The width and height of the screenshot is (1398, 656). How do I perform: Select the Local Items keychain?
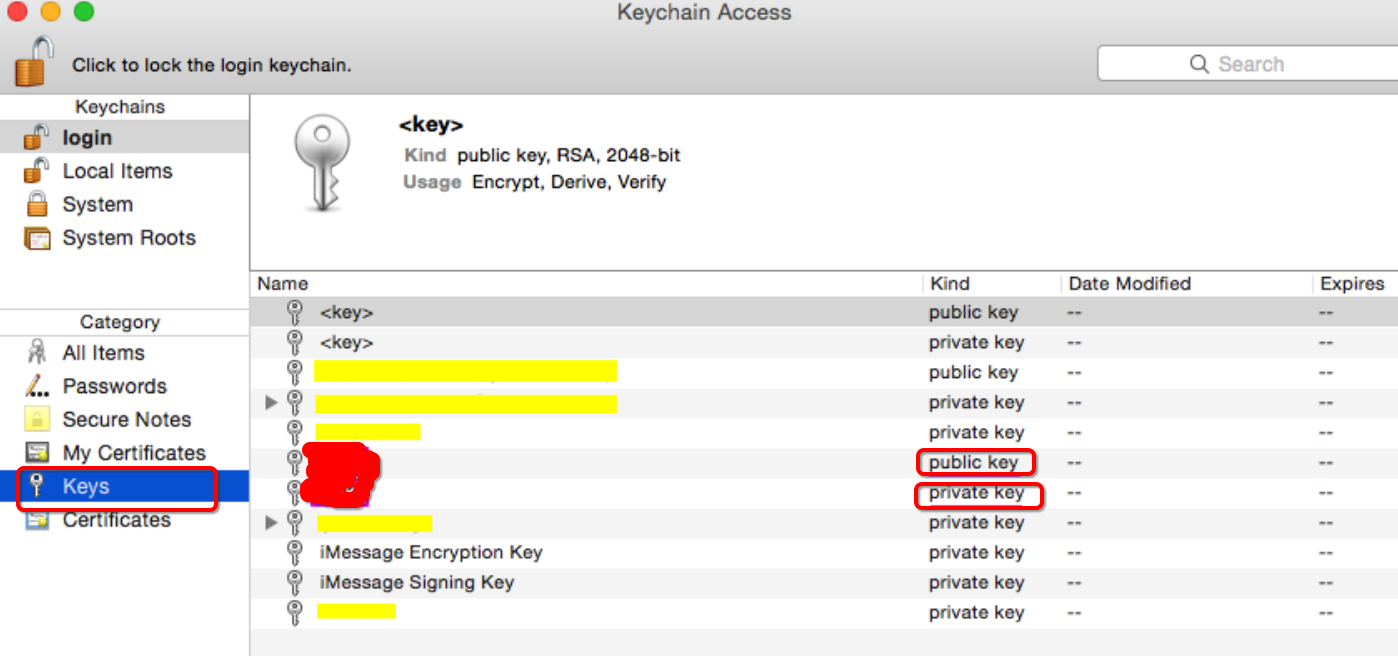pos(117,171)
